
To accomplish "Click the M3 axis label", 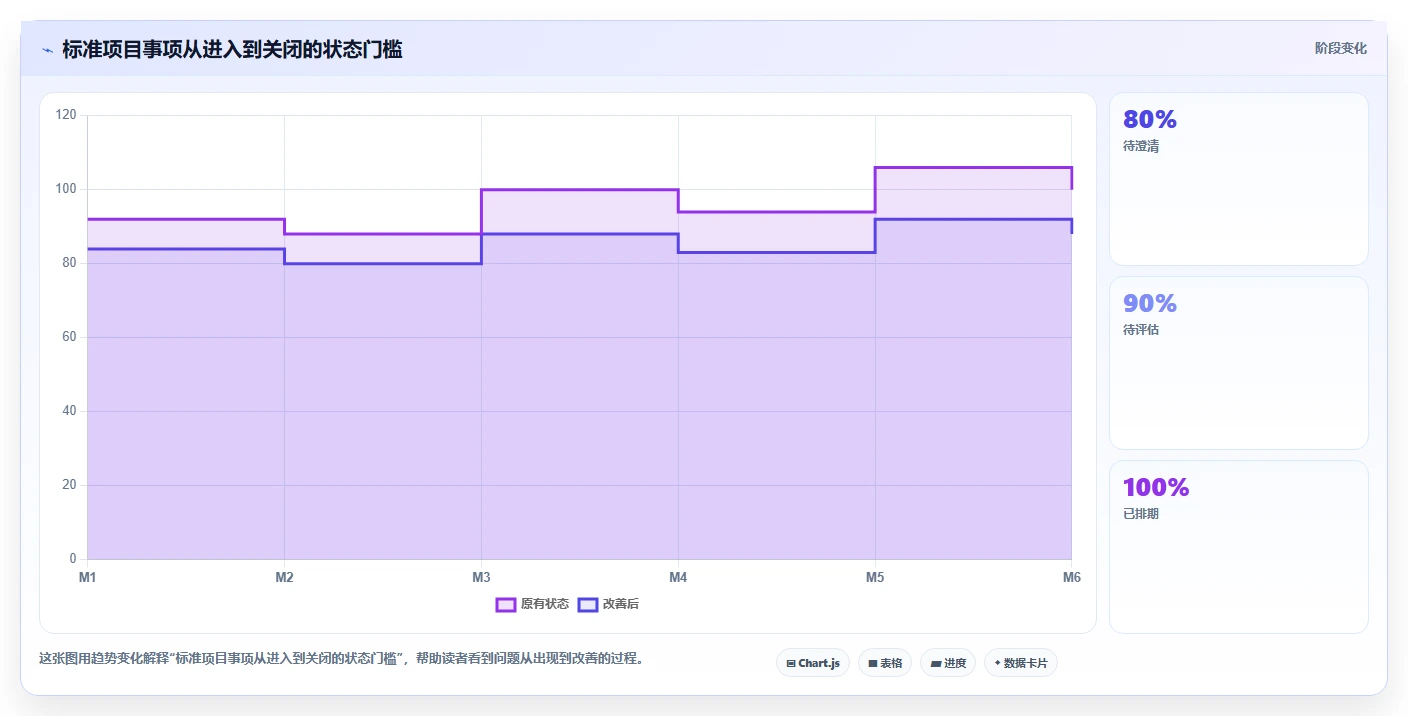I will coord(481,577).
